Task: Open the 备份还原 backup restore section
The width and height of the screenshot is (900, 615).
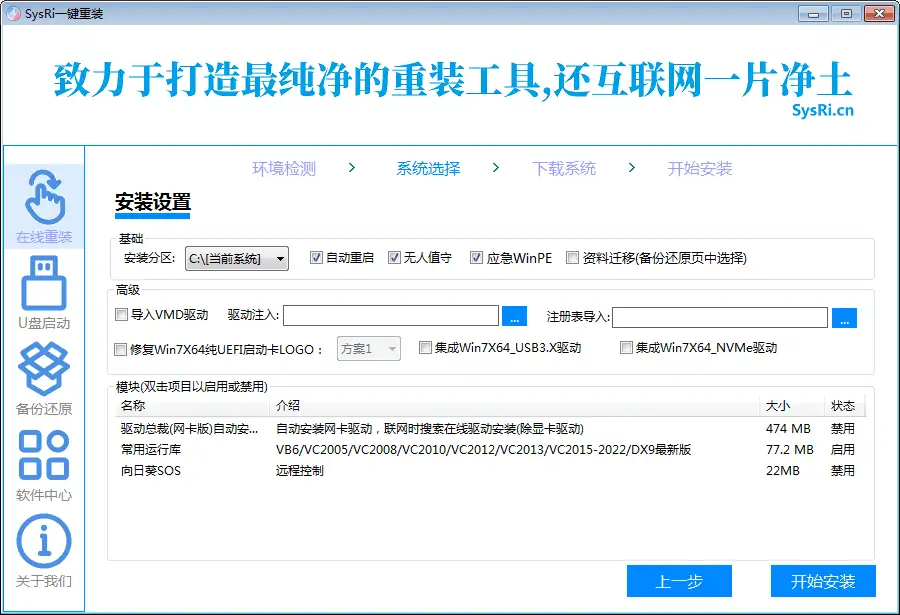Action: click(x=44, y=378)
